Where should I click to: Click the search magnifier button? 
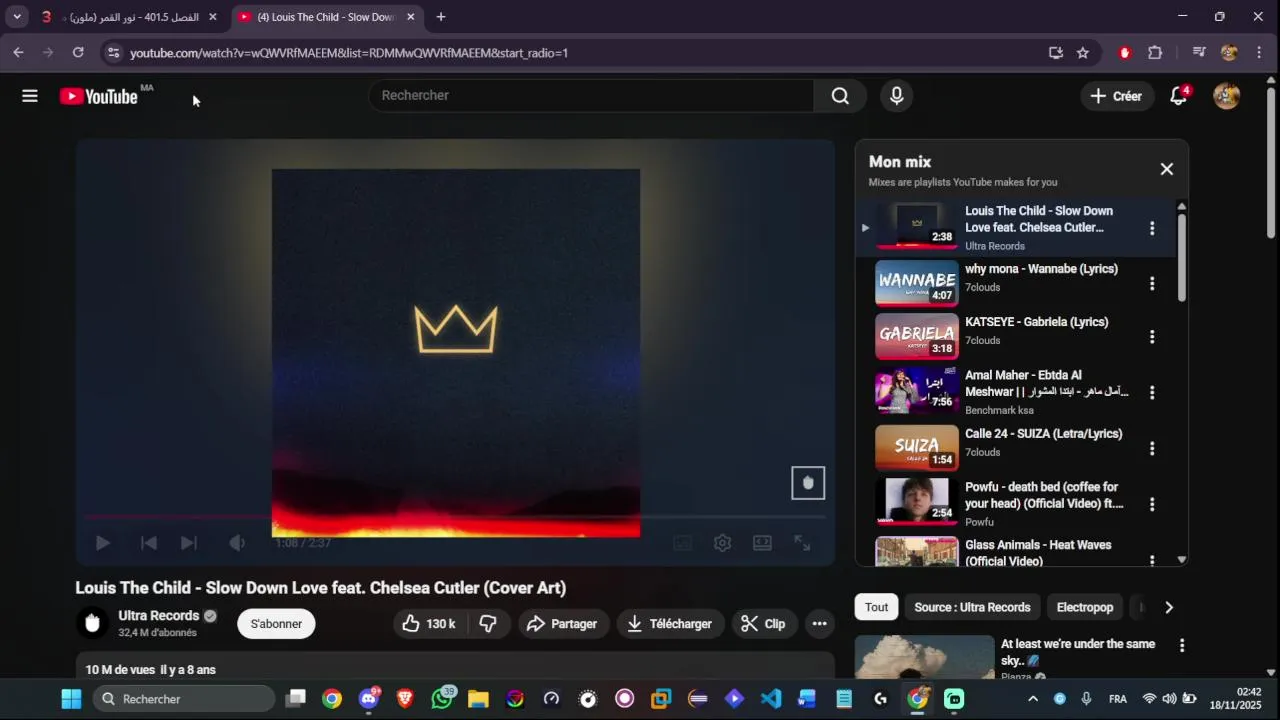840,96
